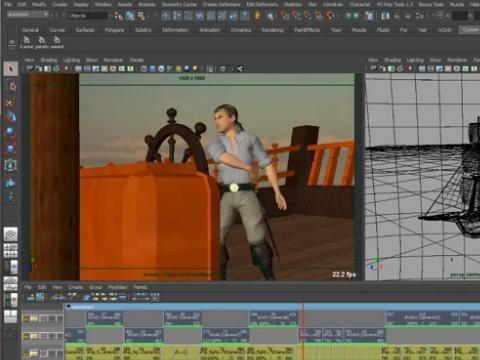Choose the Lasso select tool
The image size is (480, 360).
coord(11,86)
